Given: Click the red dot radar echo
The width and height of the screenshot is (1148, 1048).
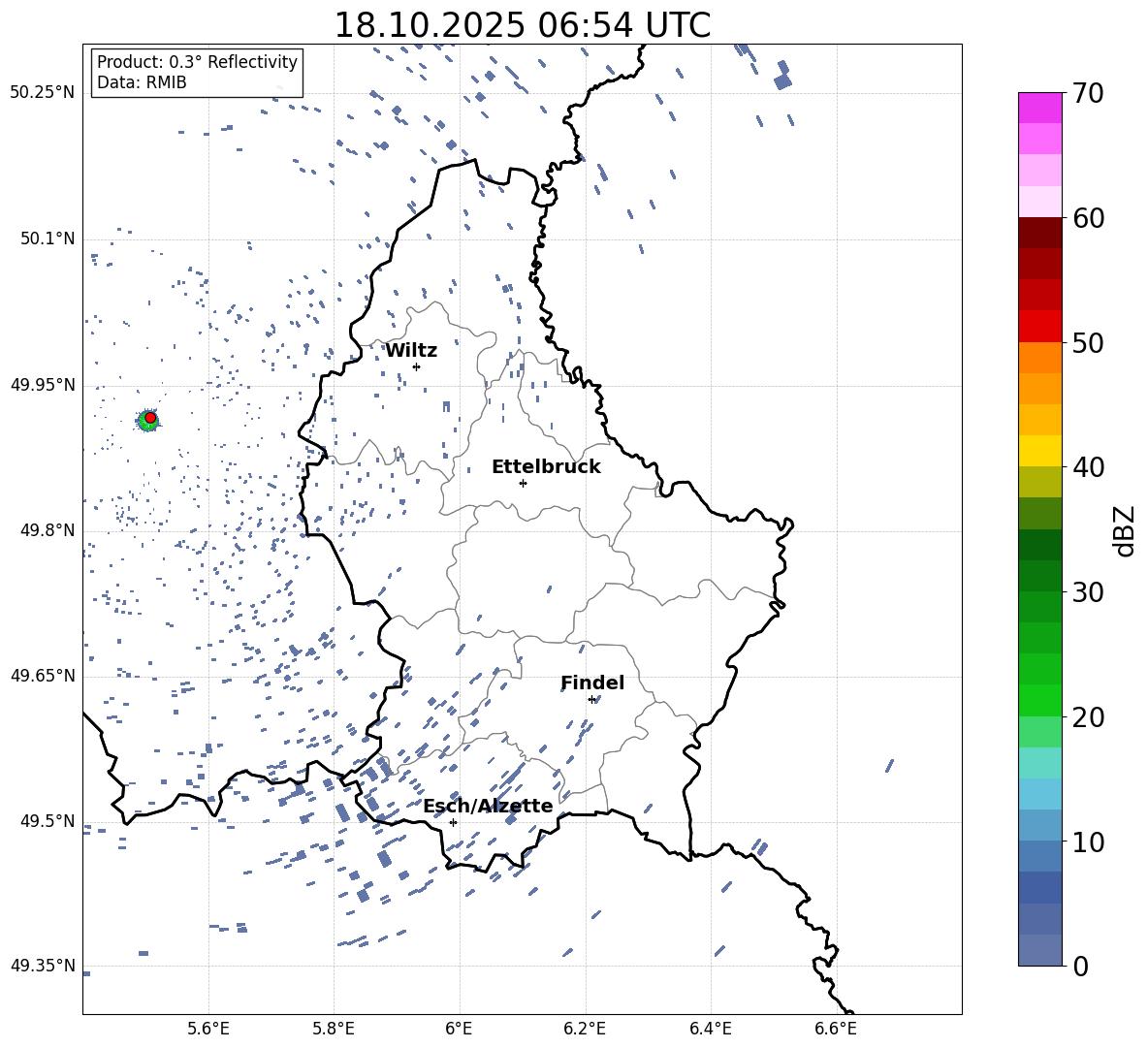Looking at the screenshot, I should (150, 418).
